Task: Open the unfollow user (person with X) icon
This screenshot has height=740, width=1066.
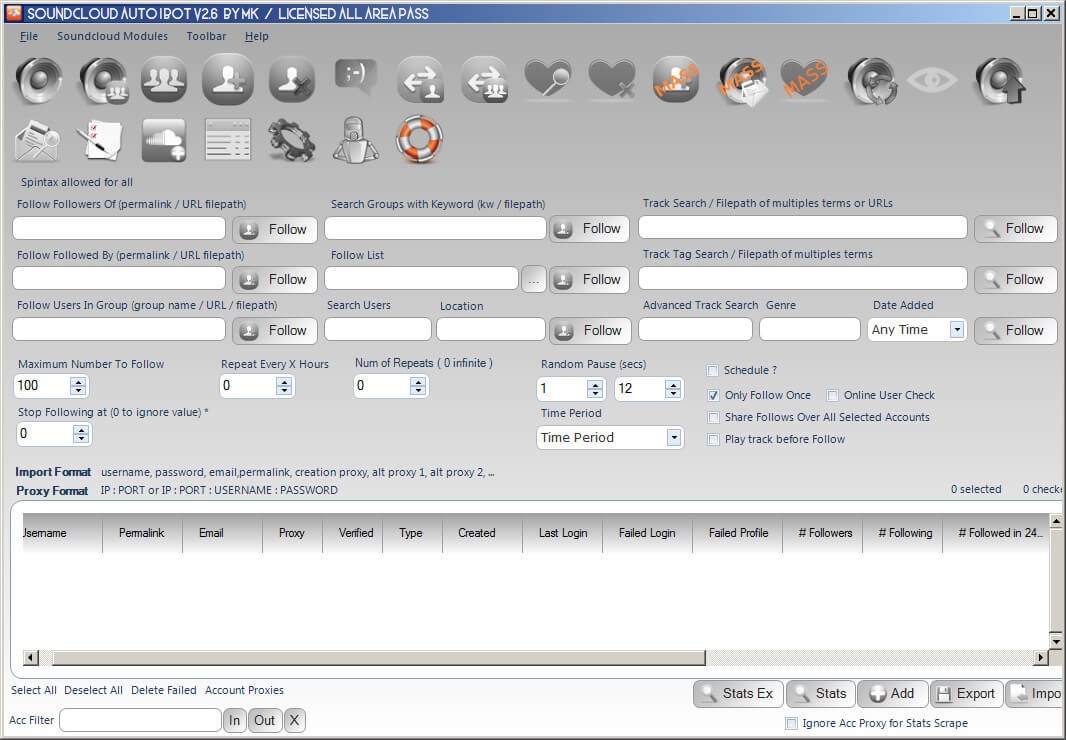Action: 292,80
